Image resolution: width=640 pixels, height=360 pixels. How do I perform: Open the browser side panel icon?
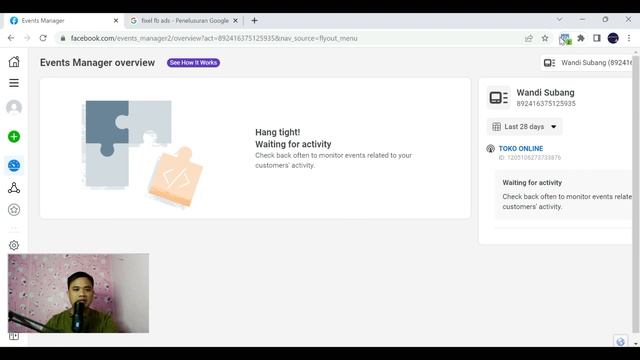point(597,38)
